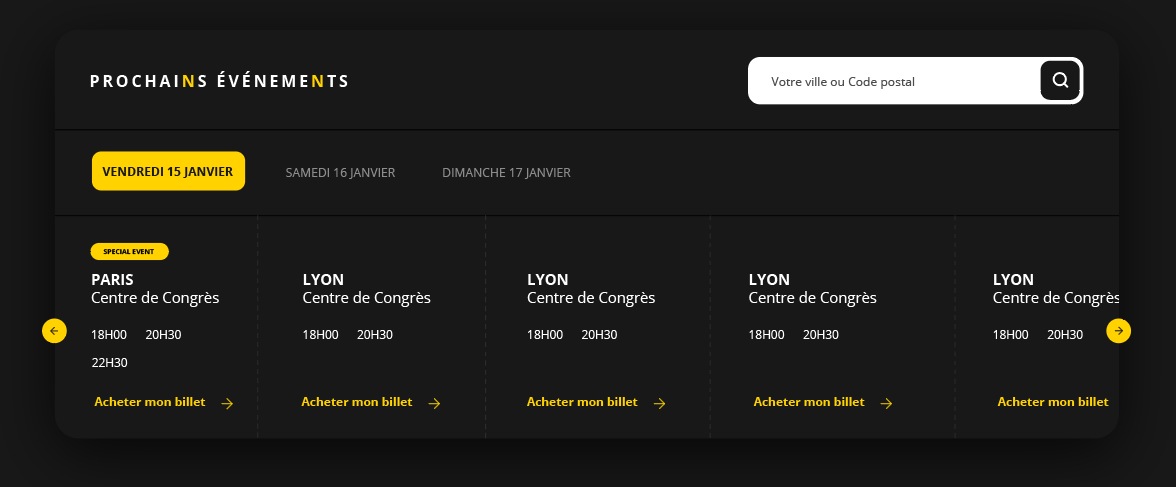Click the magnifying glass search button
The width and height of the screenshot is (1176, 487).
(x=1060, y=81)
